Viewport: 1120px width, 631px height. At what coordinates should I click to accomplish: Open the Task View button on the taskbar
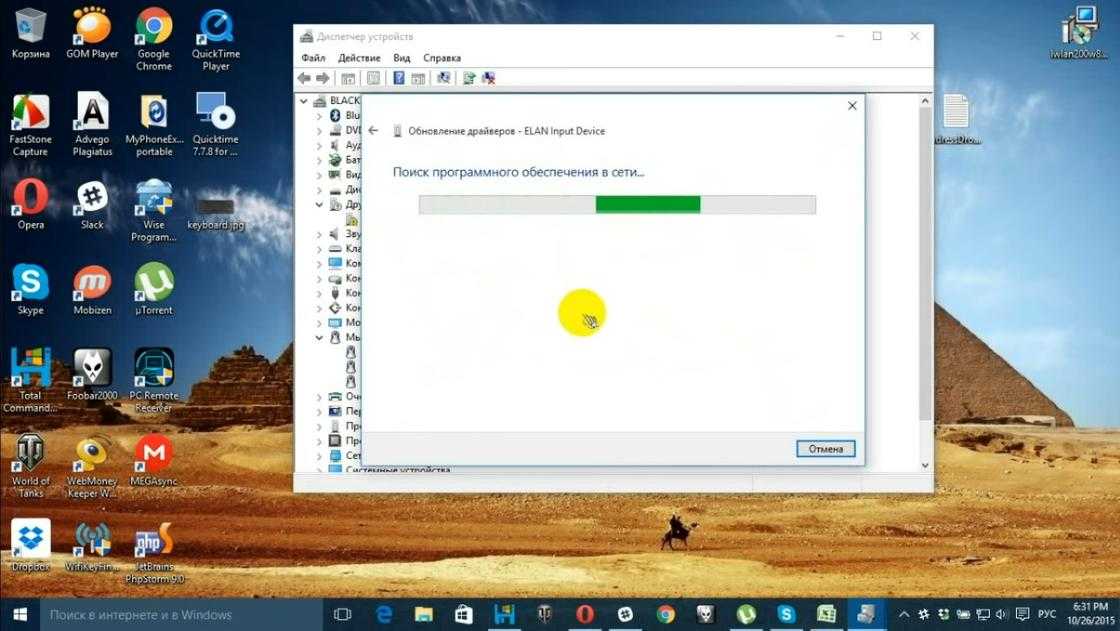pos(342,614)
